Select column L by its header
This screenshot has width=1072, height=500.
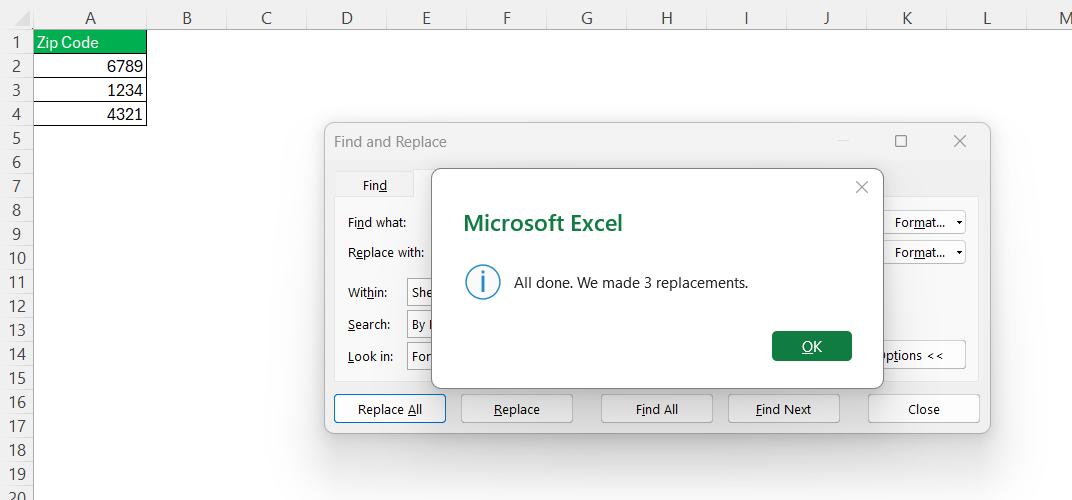tap(987, 18)
